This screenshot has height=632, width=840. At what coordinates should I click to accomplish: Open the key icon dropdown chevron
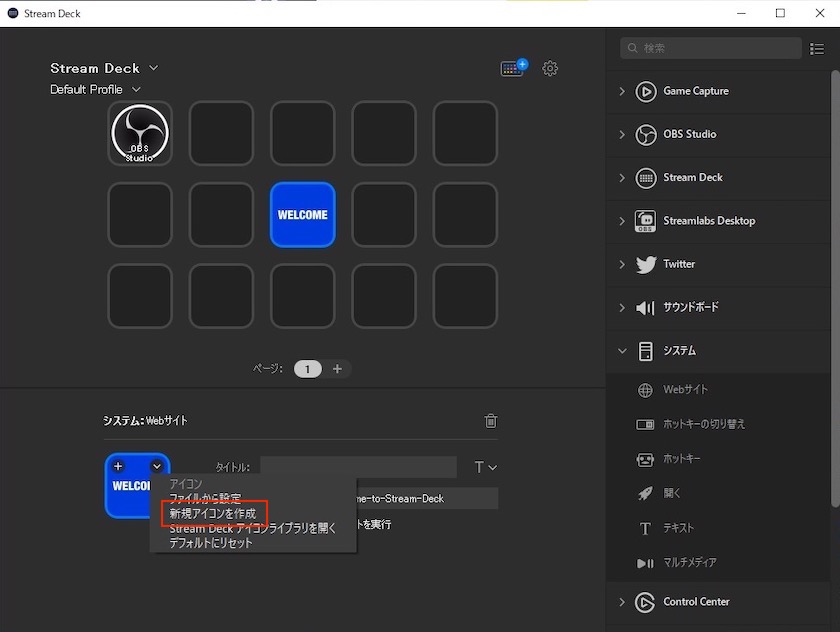157,467
